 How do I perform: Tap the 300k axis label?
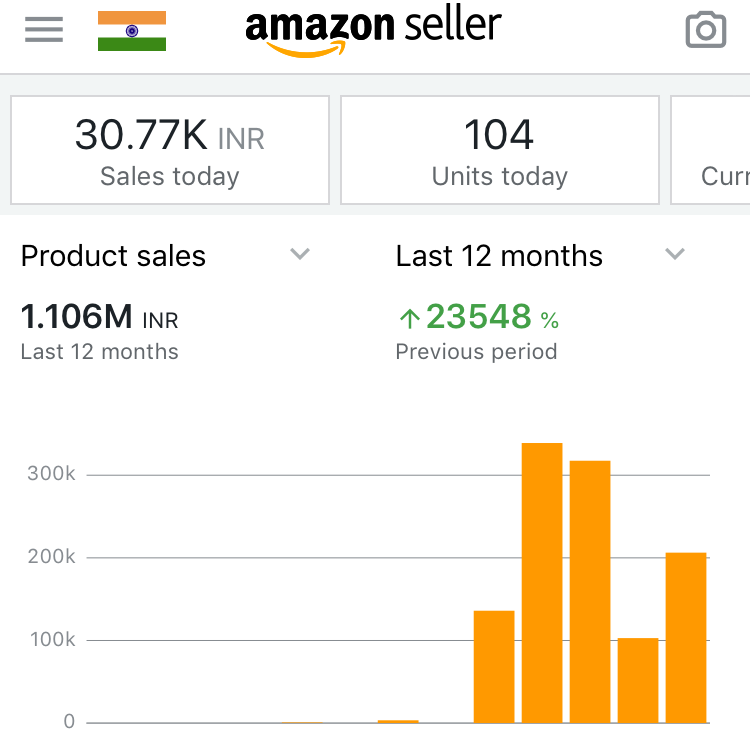click(51, 474)
